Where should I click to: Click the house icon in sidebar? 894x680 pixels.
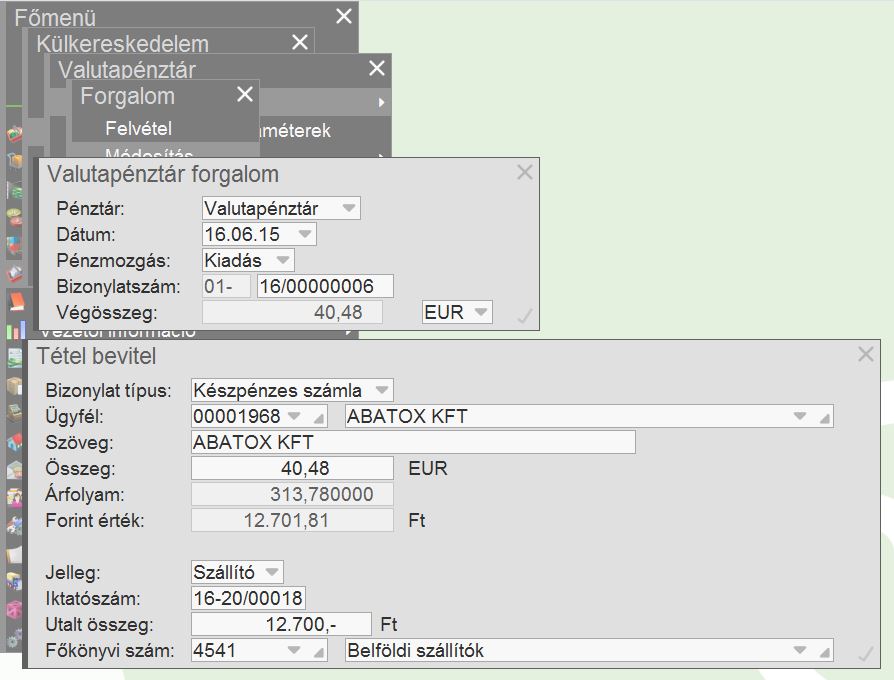[x=15, y=441]
